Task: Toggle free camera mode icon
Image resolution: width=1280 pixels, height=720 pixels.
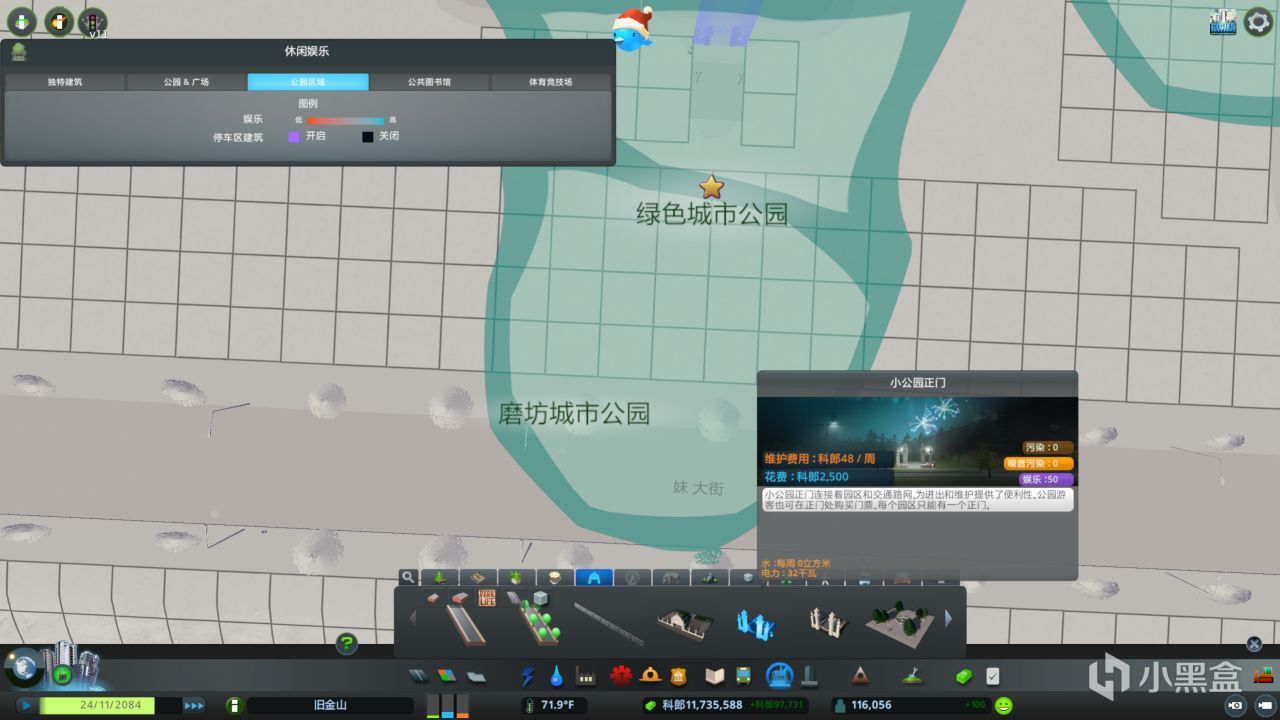Action: tap(1265, 705)
